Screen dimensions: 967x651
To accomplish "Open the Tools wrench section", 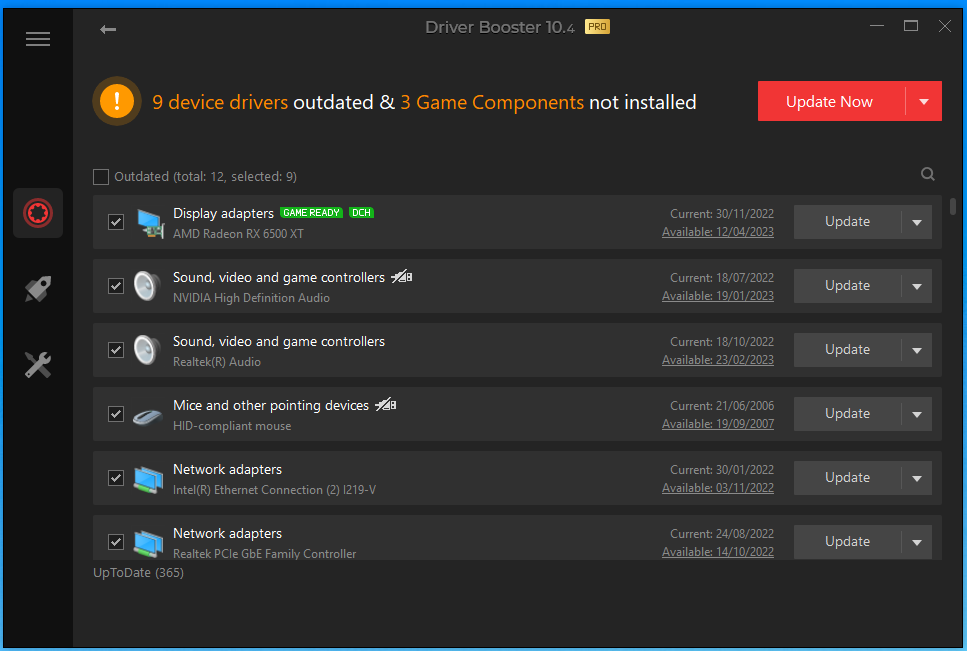I will pos(38,366).
